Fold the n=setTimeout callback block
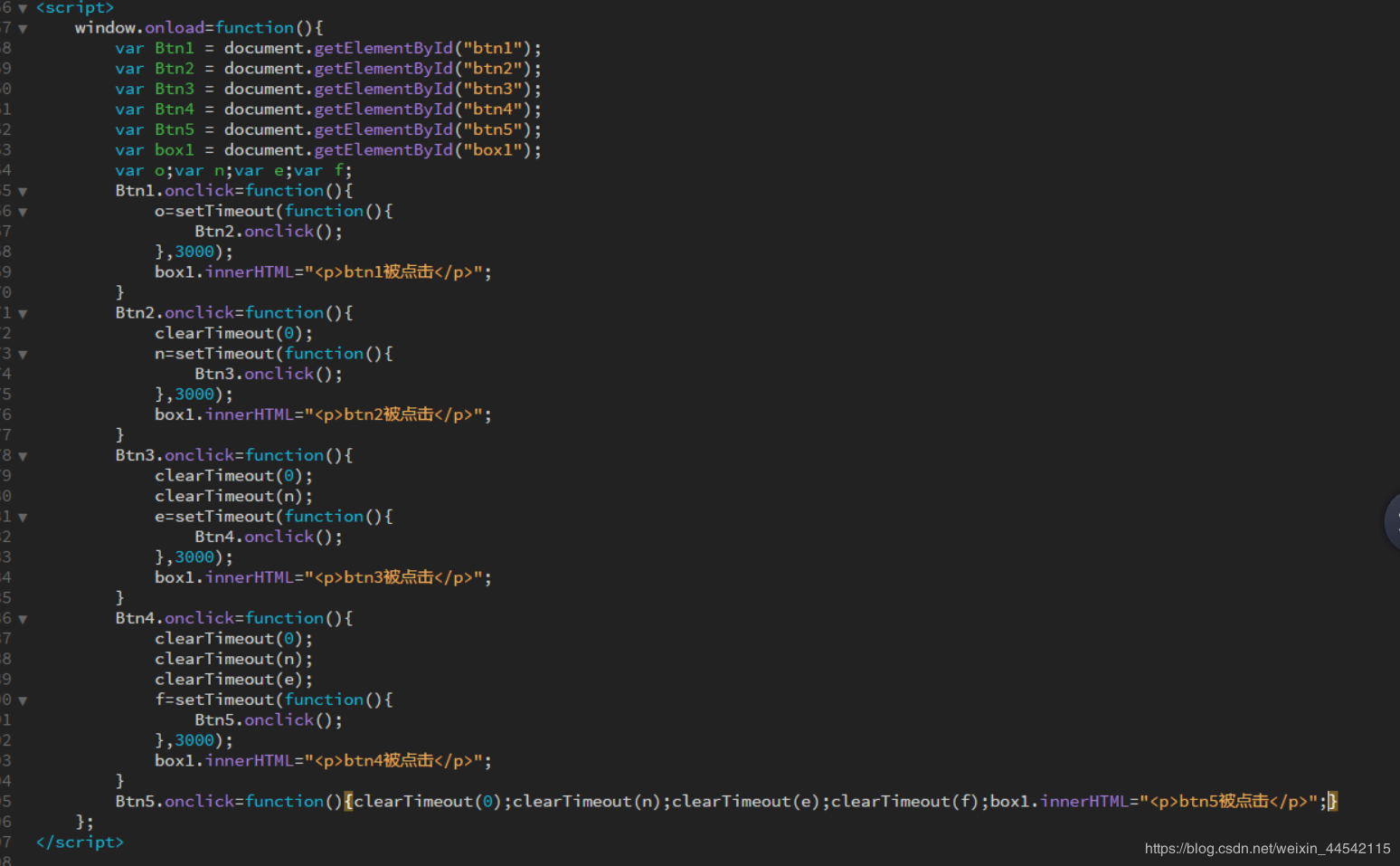The height and width of the screenshot is (866, 1400). click(23, 355)
